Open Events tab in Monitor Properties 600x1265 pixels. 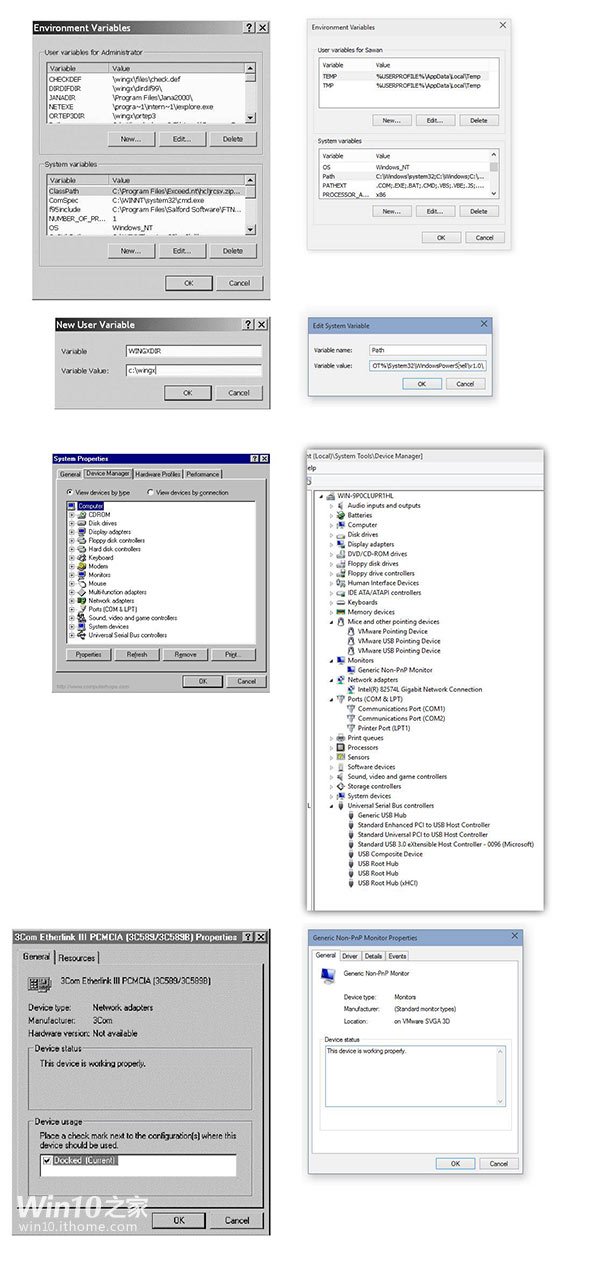click(397, 956)
